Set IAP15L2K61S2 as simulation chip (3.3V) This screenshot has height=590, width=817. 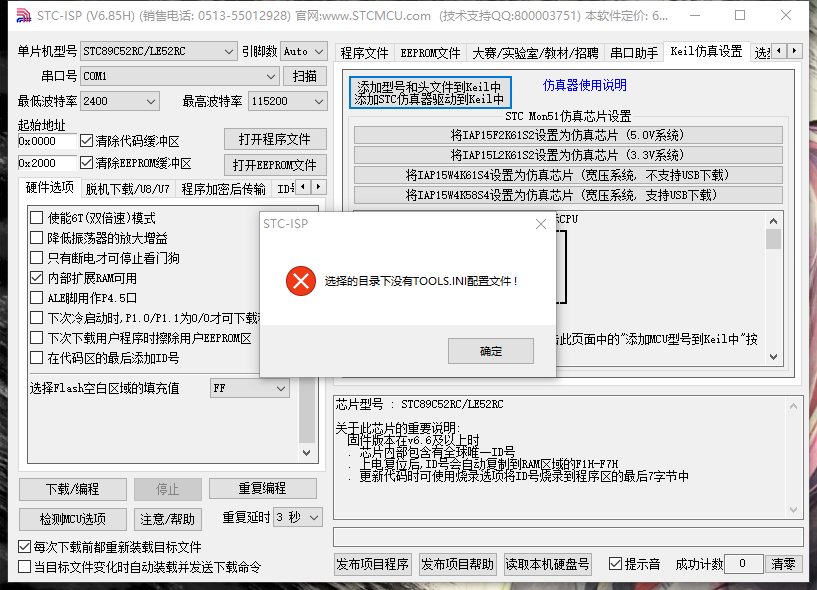(568, 155)
